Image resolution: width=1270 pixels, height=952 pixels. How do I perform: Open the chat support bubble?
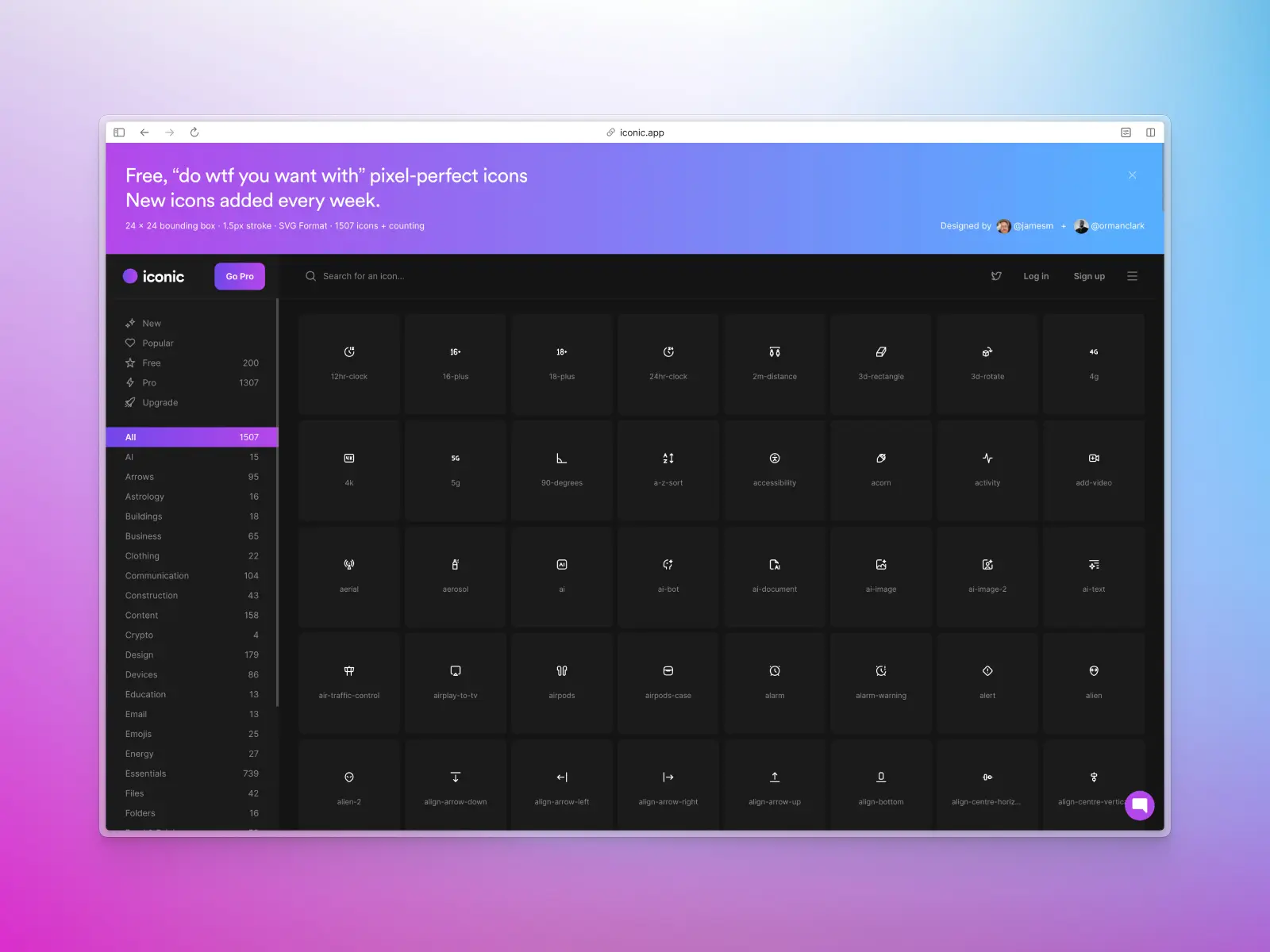[1140, 806]
